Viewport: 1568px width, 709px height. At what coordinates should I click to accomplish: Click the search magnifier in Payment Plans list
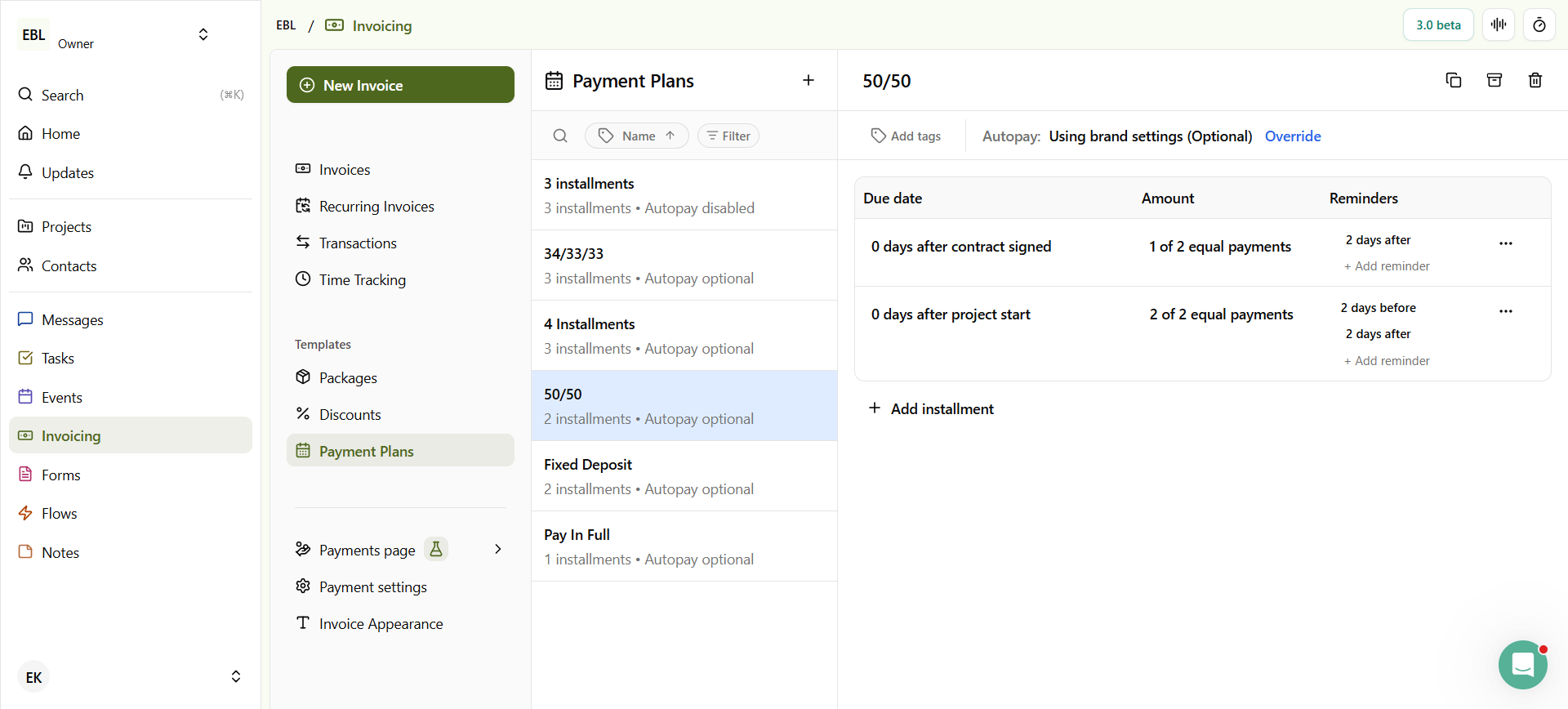pyautogui.click(x=560, y=136)
